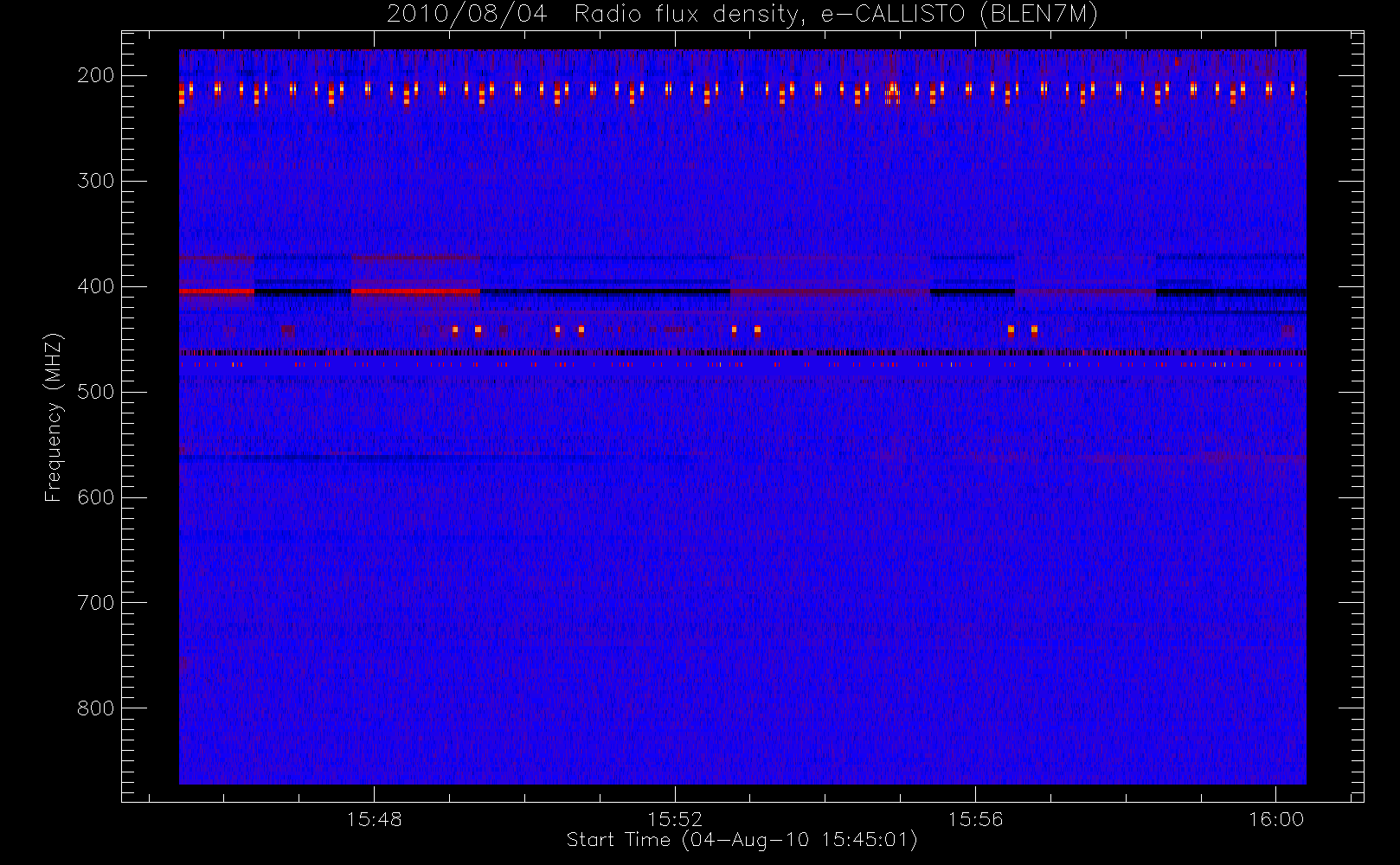Click the 500 frequency tick label
1400x865 pixels.
pos(95,392)
